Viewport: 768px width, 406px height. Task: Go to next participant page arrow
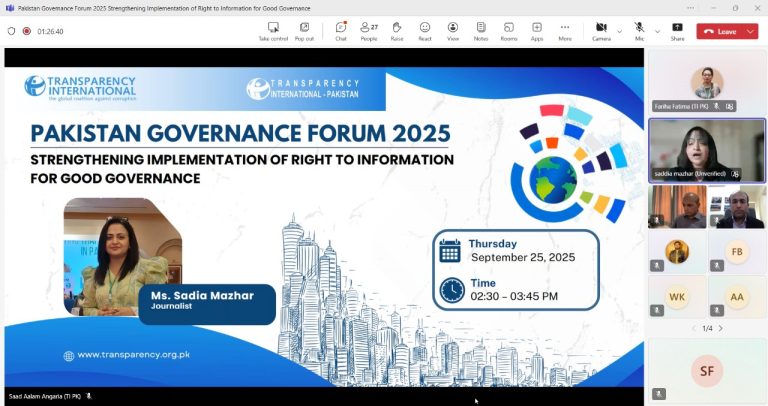pos(720,328)
